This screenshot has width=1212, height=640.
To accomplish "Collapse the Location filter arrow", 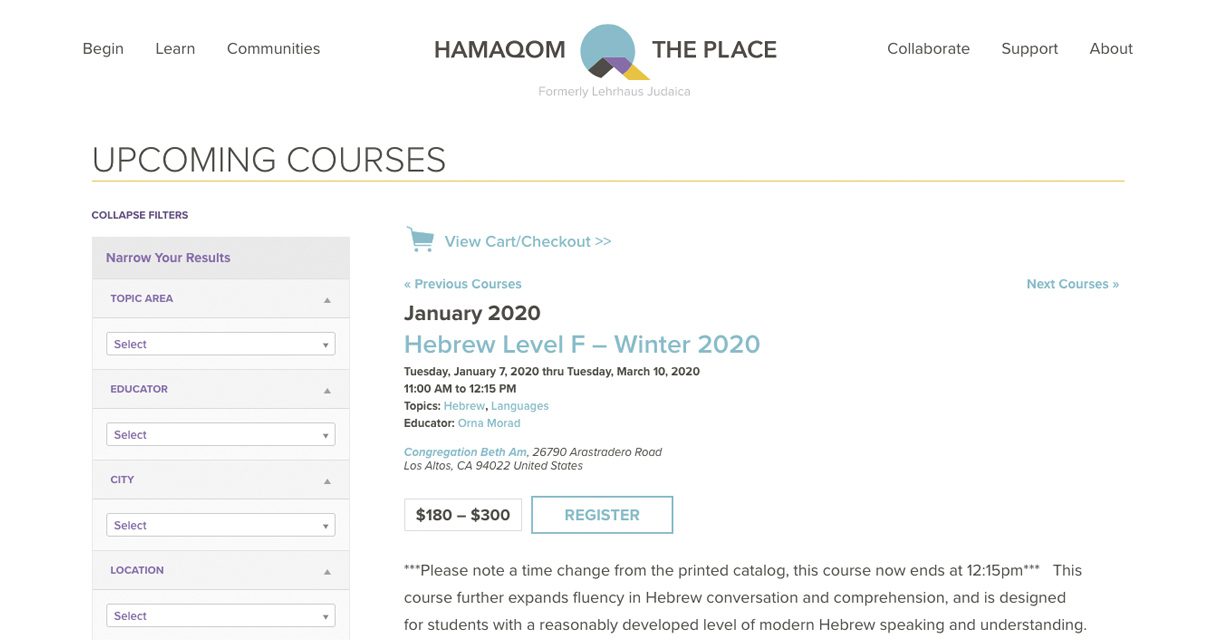I will (327, 572).
